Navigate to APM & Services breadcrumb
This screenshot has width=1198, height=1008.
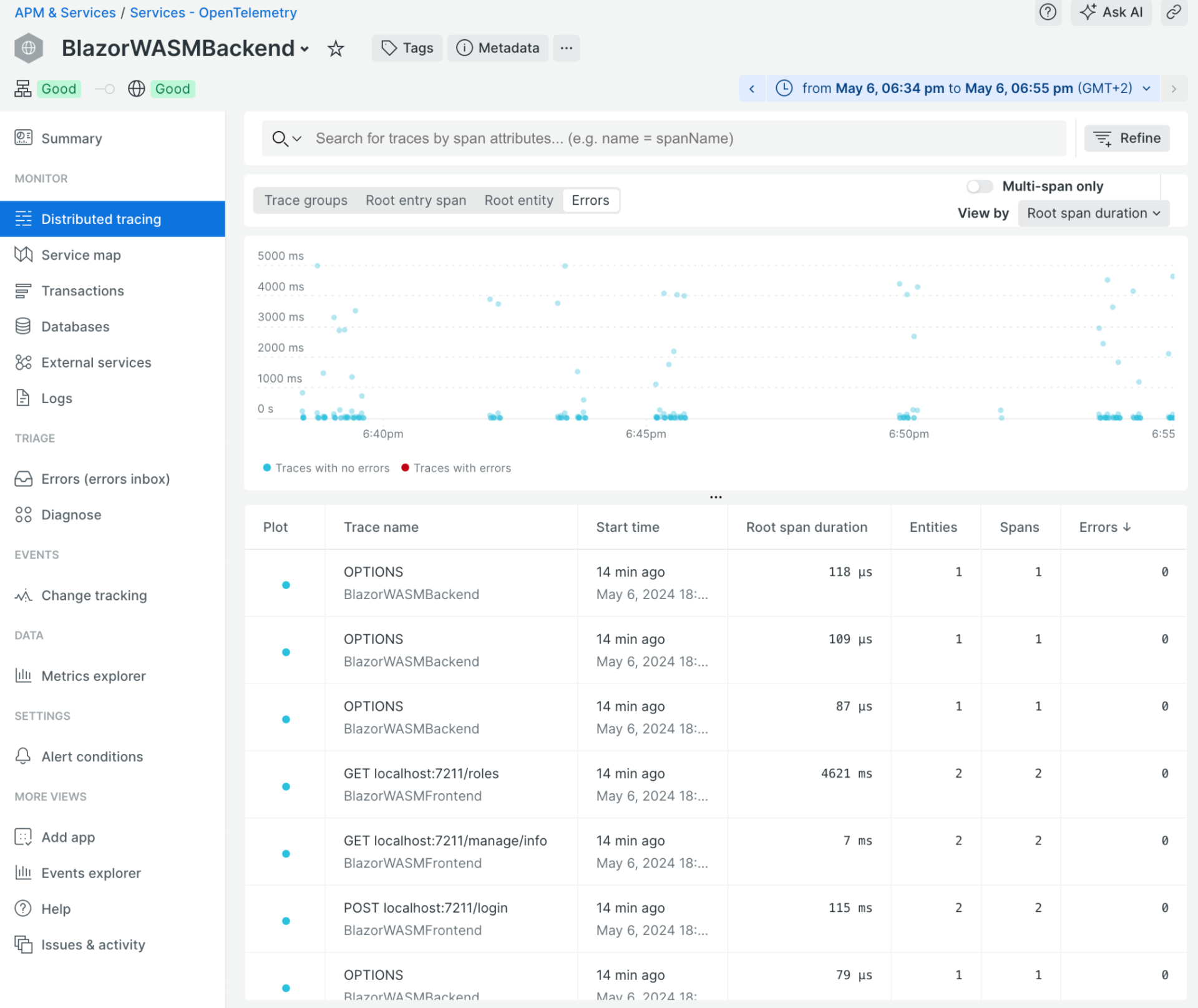click(x=64, y=12)
